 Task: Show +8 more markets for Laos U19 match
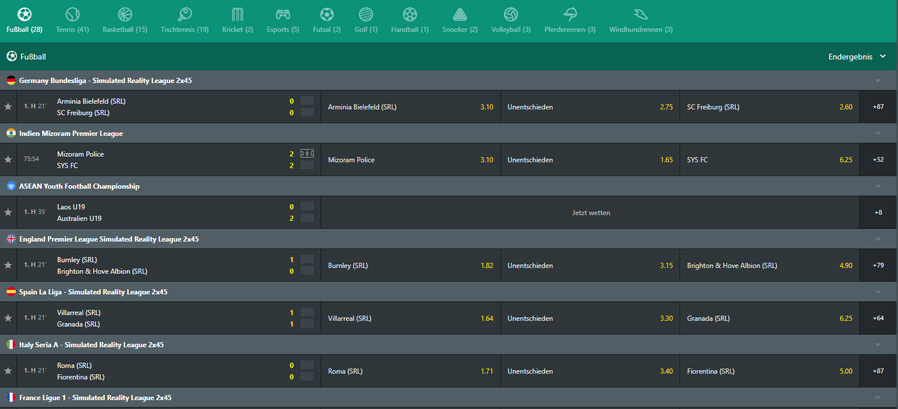click(879, 213)
